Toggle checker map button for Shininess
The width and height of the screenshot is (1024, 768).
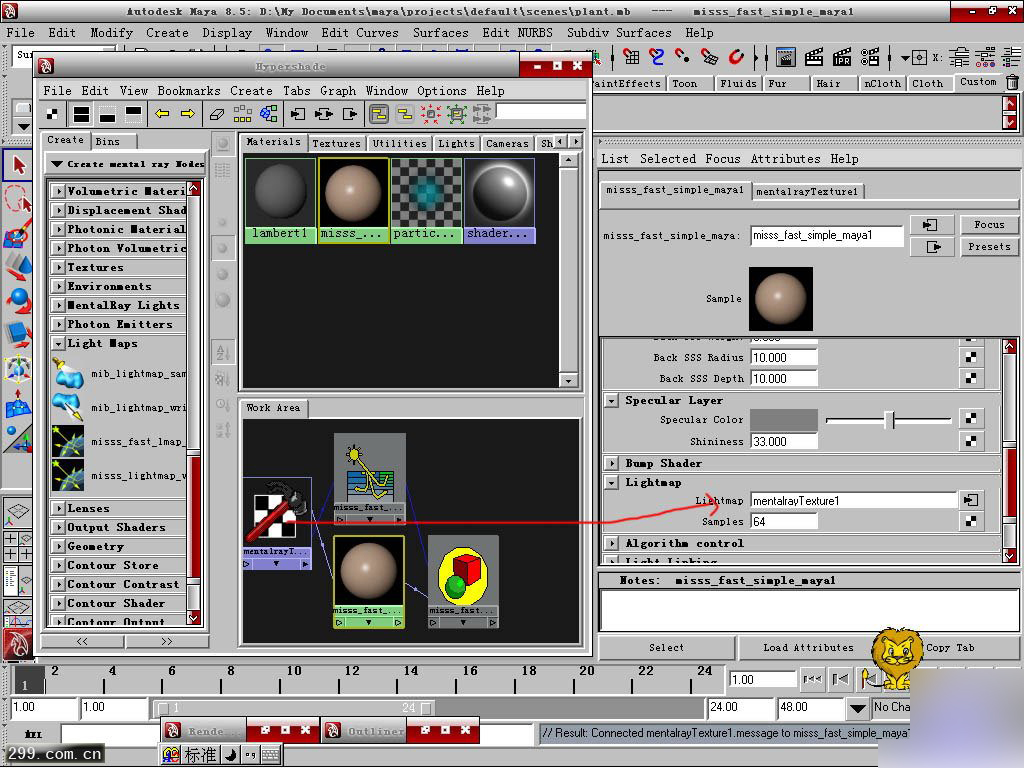[970, 441]
